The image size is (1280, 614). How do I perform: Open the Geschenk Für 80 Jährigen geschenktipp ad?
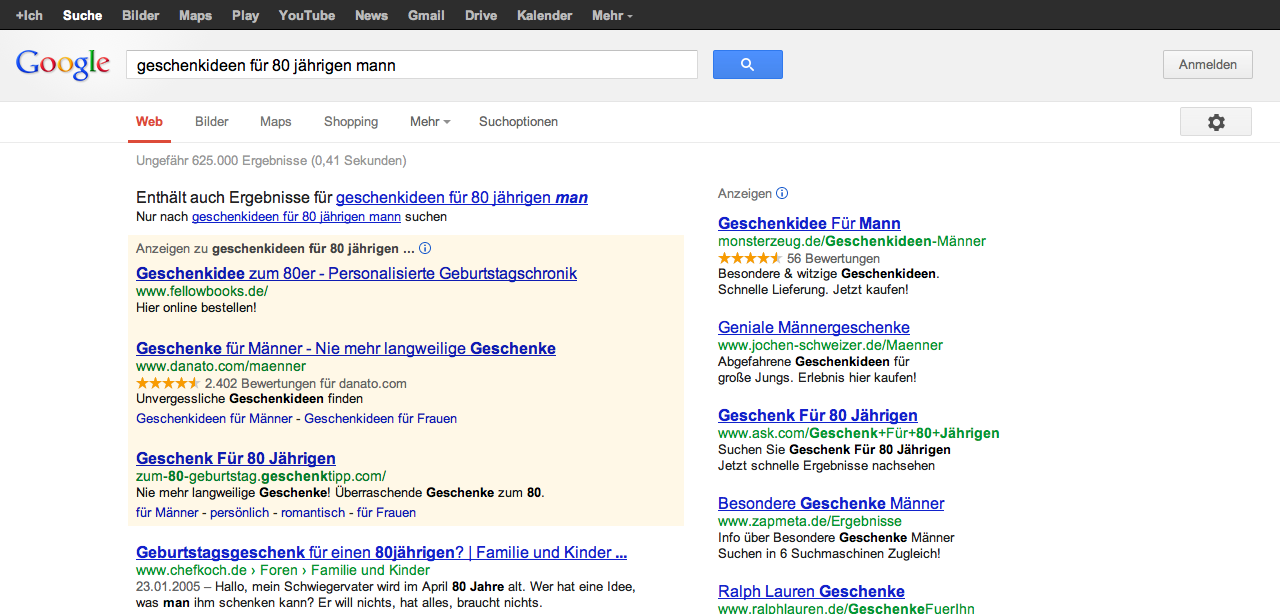point(236,459)
